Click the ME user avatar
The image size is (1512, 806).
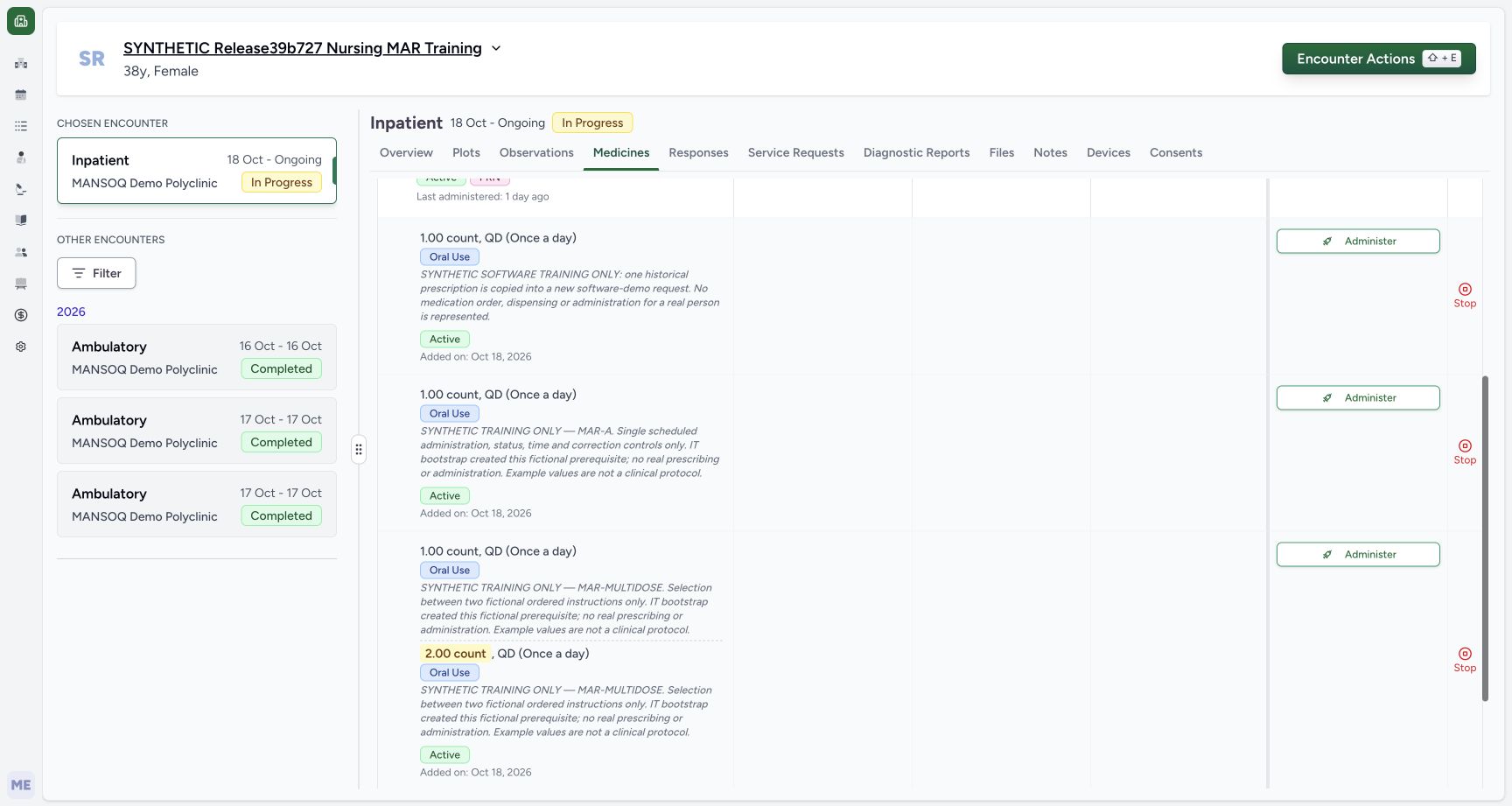tap(21, 785)
